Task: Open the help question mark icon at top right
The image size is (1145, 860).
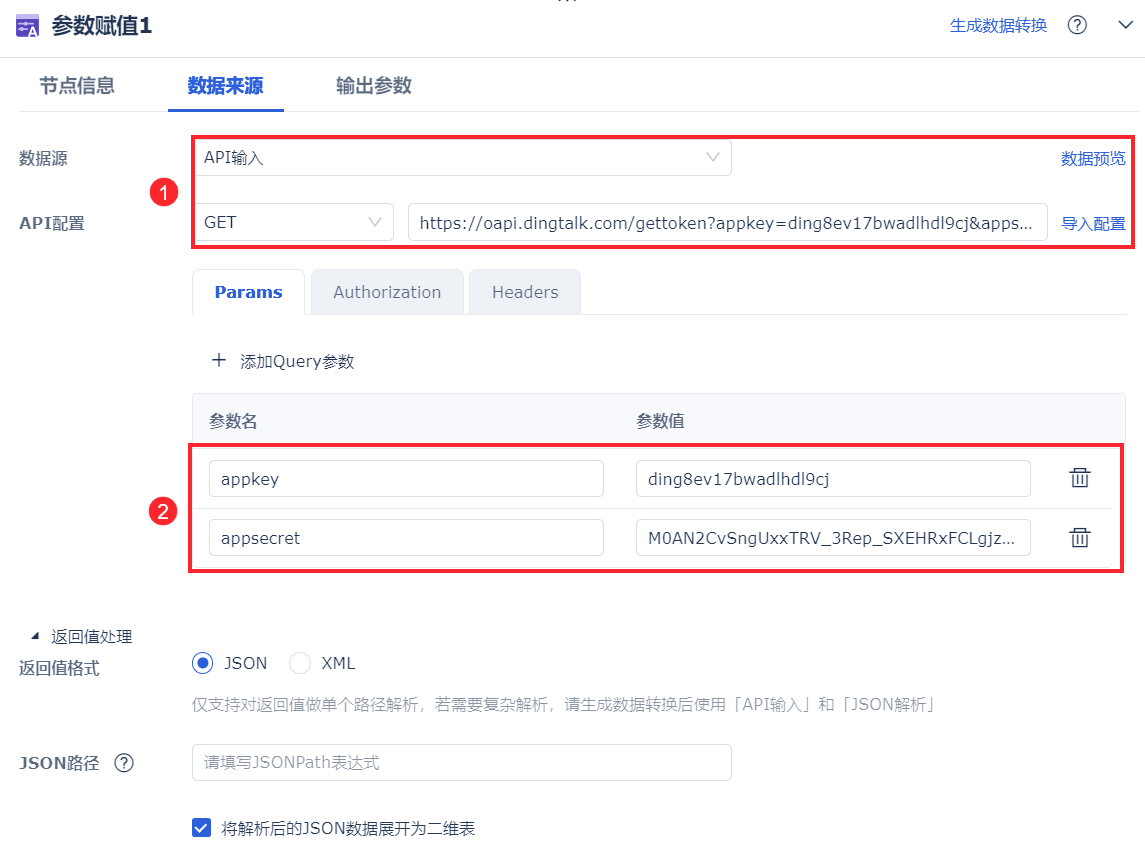Action: (1077, 25)
